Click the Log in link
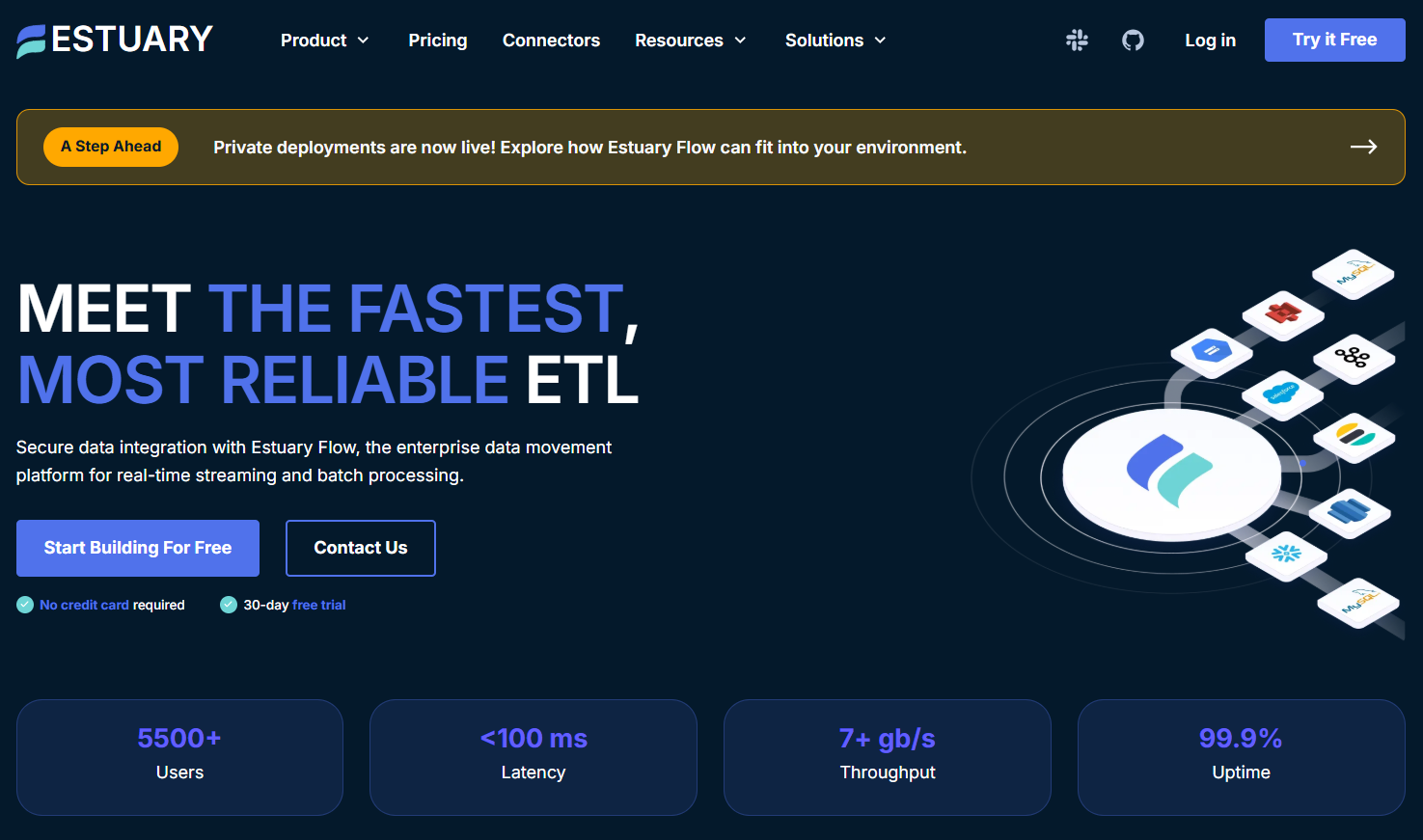This screenshot has width=1423, height=840. click(x=1210, y=41)
